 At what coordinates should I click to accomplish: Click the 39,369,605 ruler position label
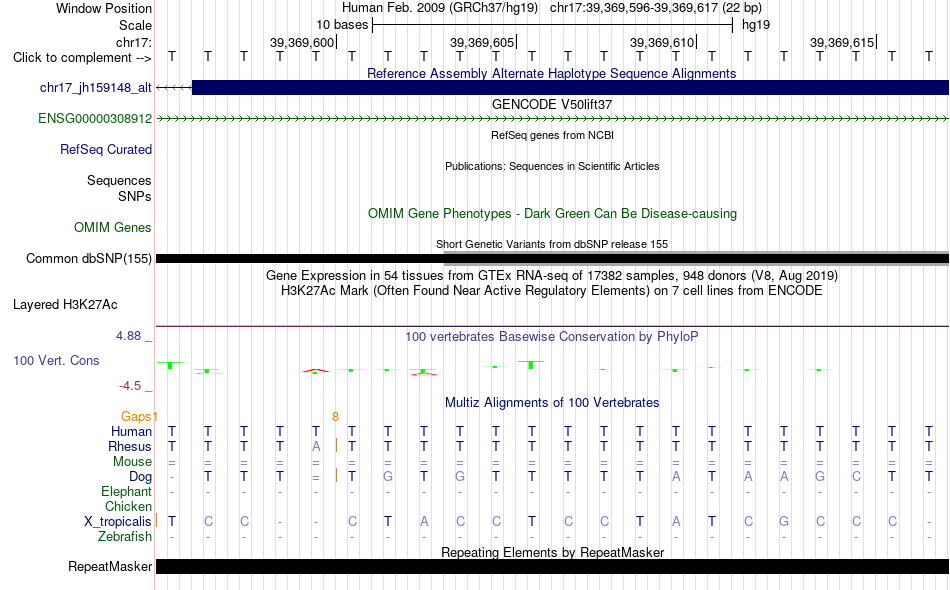pyautogui.click(x=482, y=42)
